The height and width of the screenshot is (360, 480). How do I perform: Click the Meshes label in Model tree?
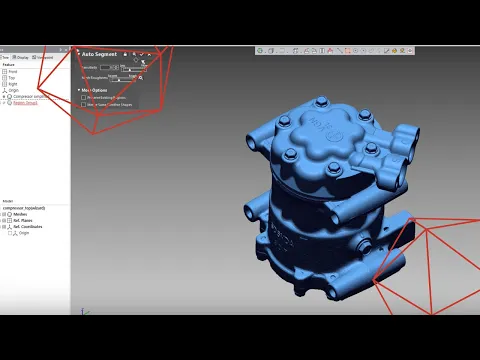coord(20,214)
